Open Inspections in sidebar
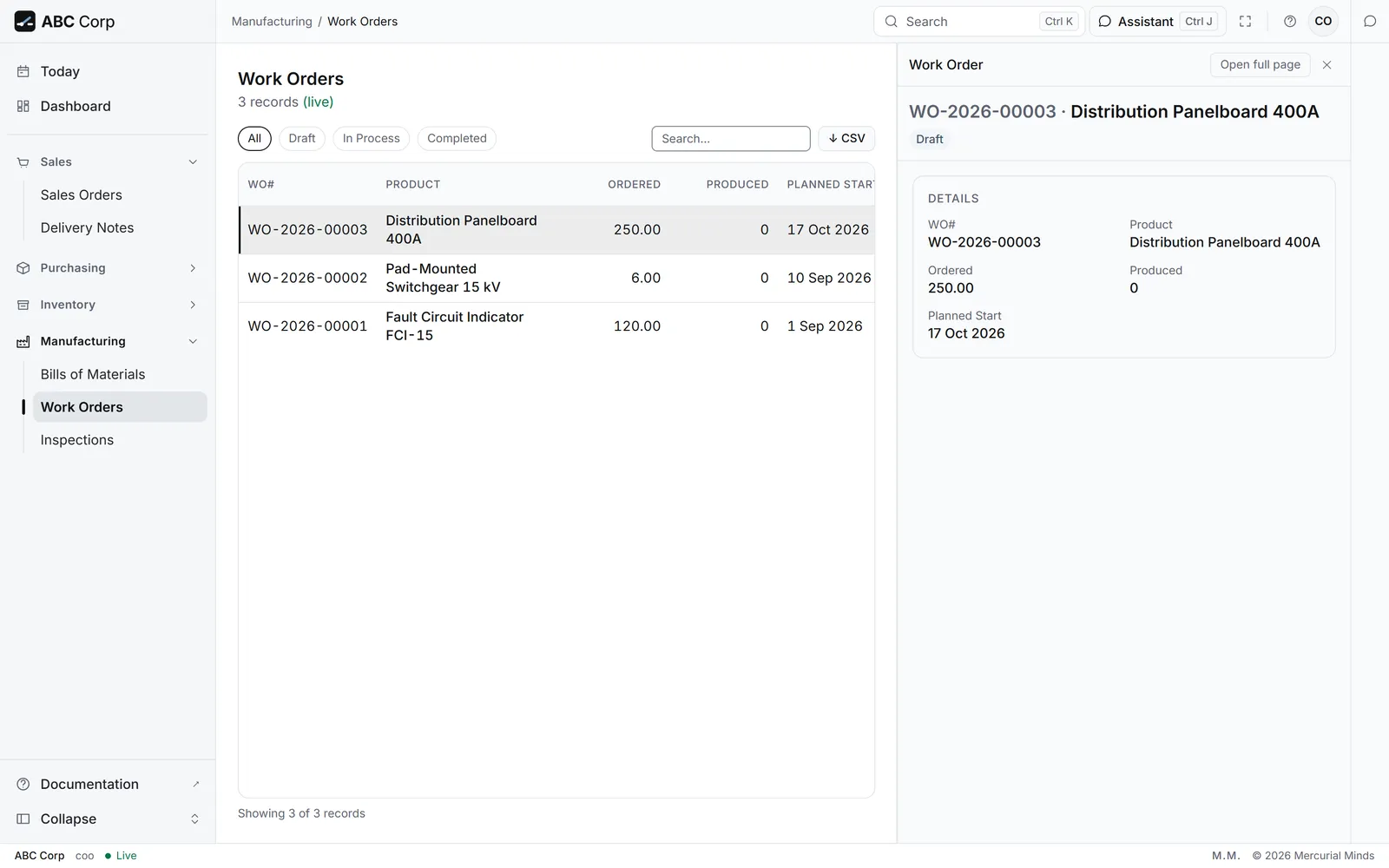The image size is (1389, 868). click(120, 440)
